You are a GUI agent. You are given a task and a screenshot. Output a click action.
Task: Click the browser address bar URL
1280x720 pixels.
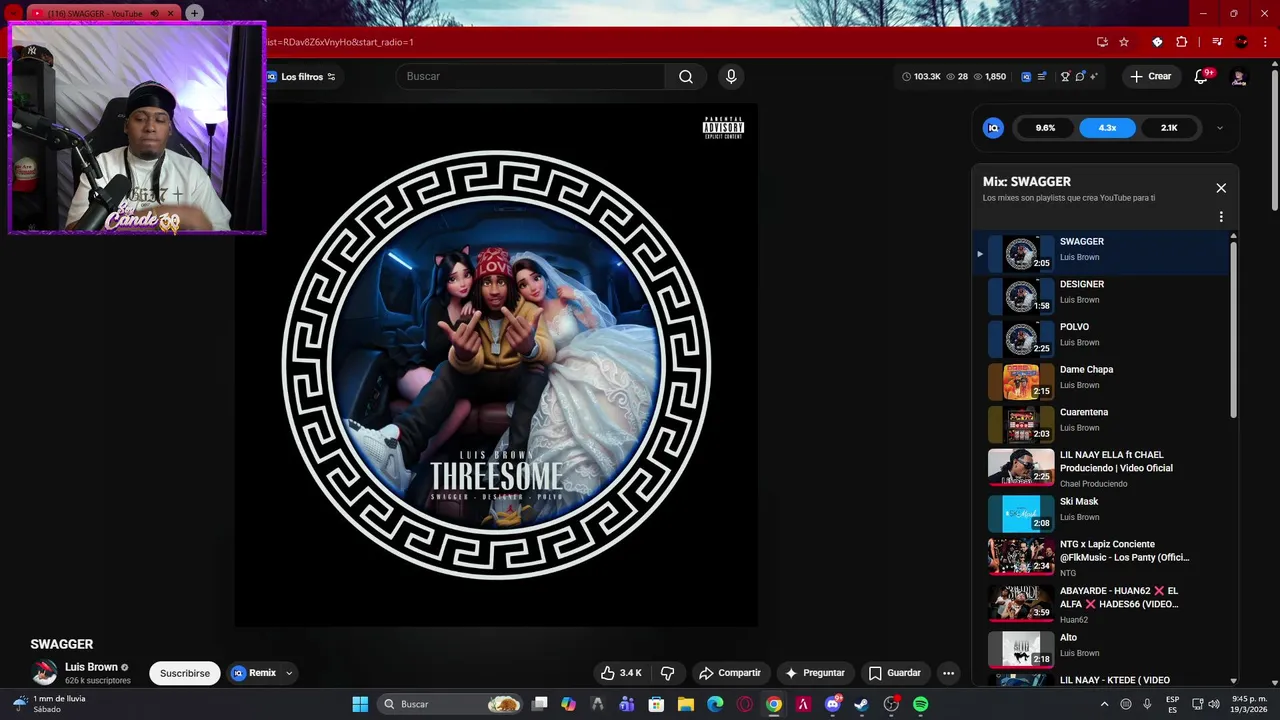click(x=340, y=42)
